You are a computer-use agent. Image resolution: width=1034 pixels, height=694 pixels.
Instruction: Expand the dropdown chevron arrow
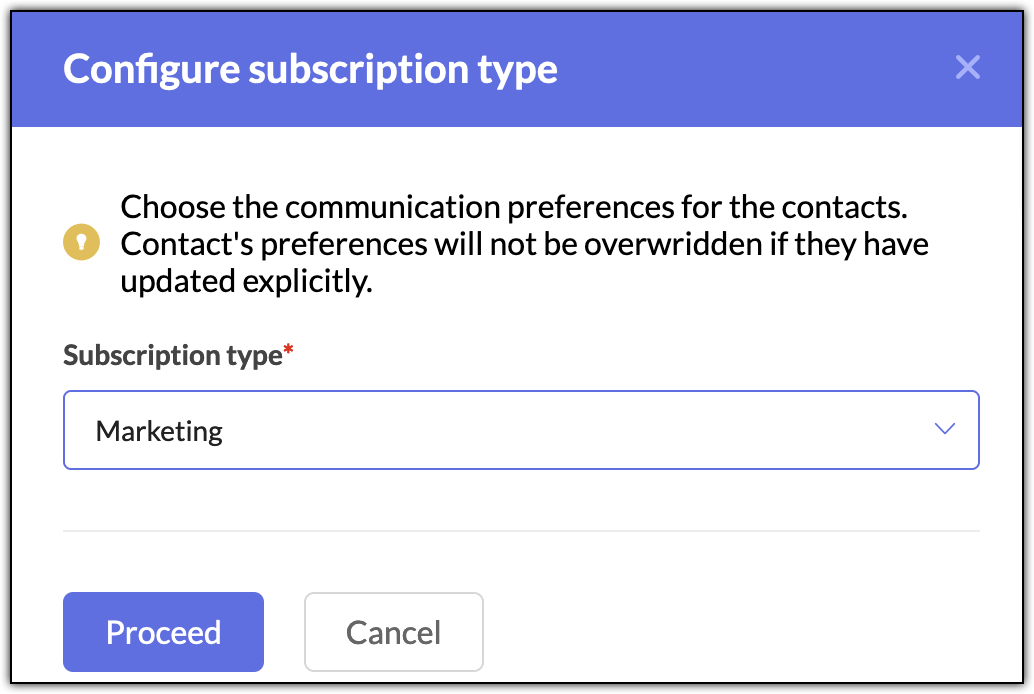pyautogui.click(x=944, y=429)
